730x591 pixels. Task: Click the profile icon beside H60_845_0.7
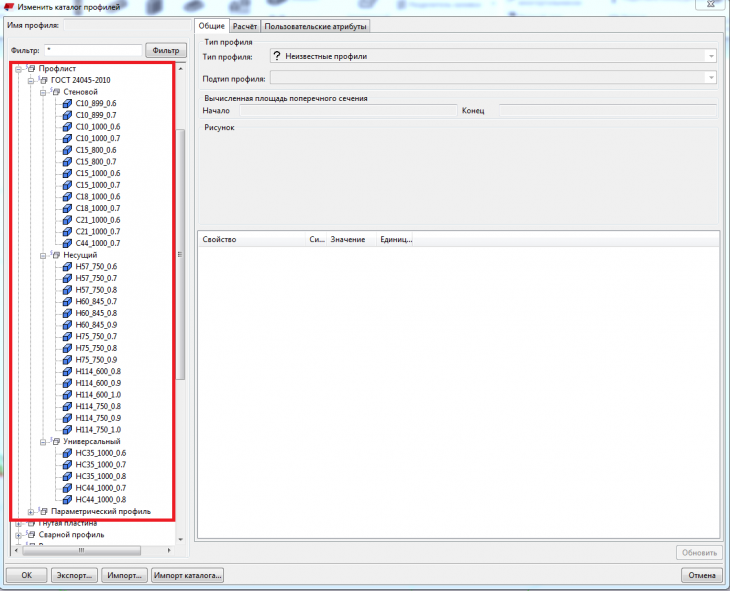pyautogui.click(x=67, y=301)
